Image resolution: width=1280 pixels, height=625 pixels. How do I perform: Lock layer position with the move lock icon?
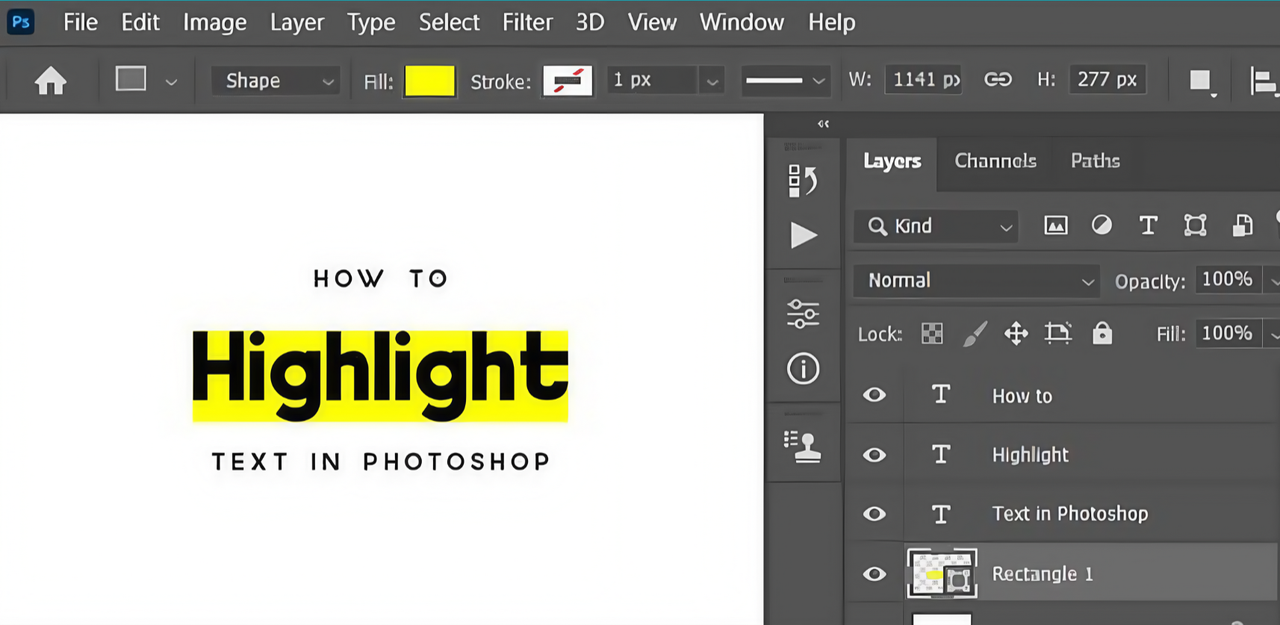[x=1016, y=333]
